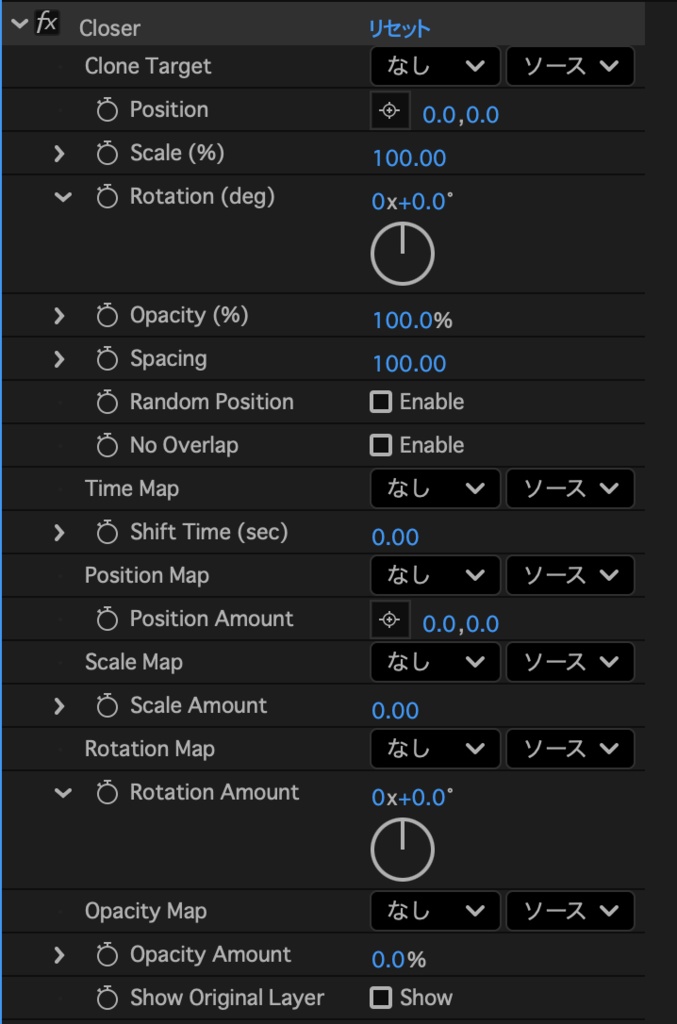Enable the Random Position checkbox
Viewport: 677px width, 1024px height.
click(381, 402)
